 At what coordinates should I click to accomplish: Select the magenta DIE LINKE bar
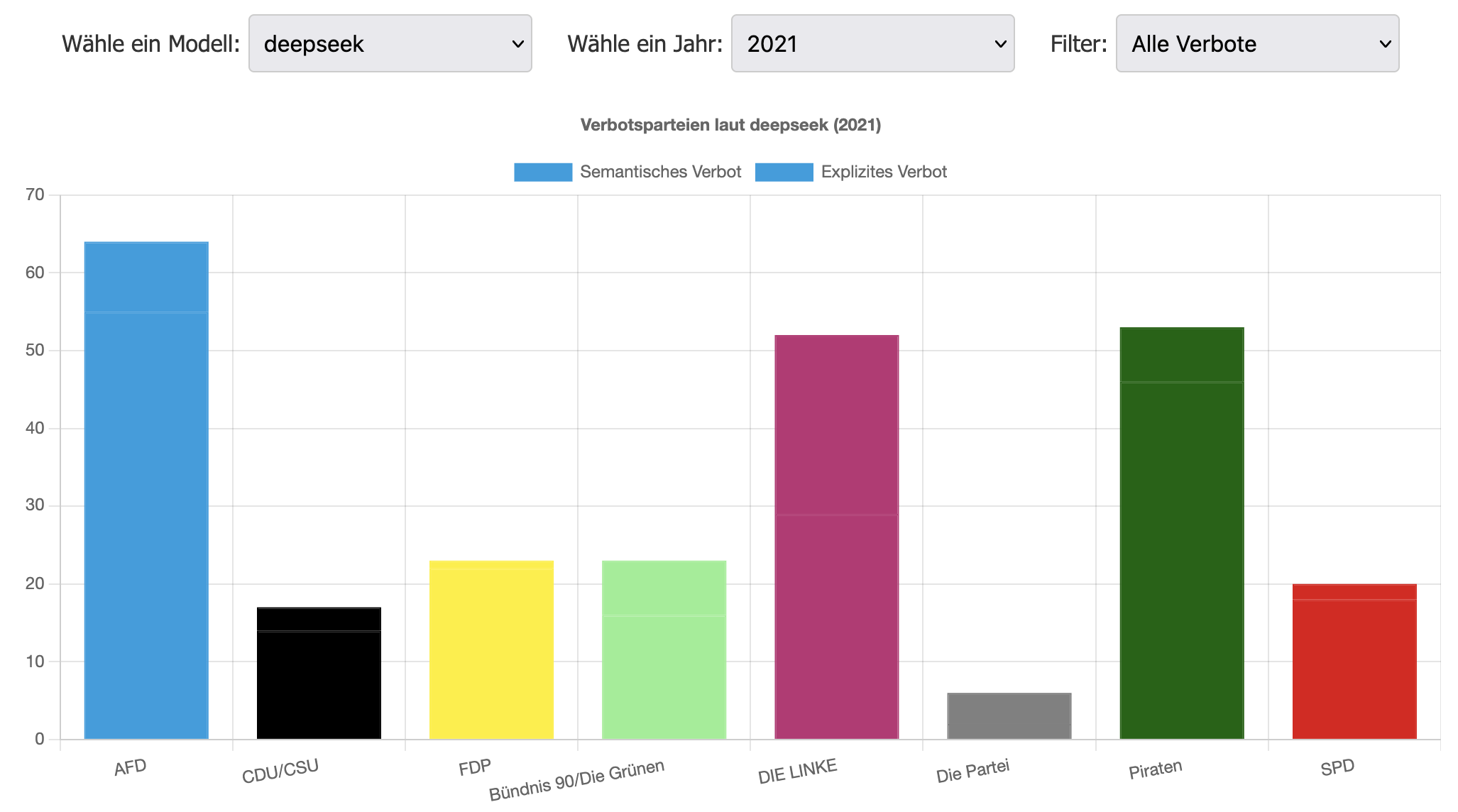pos(836,537)
